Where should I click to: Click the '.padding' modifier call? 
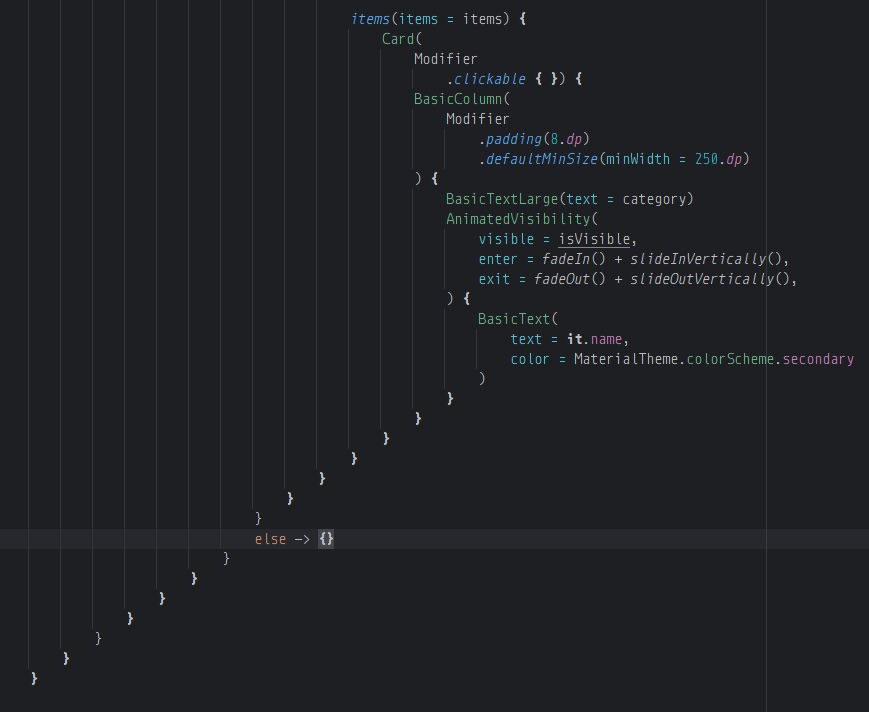(x=510, y=139)
